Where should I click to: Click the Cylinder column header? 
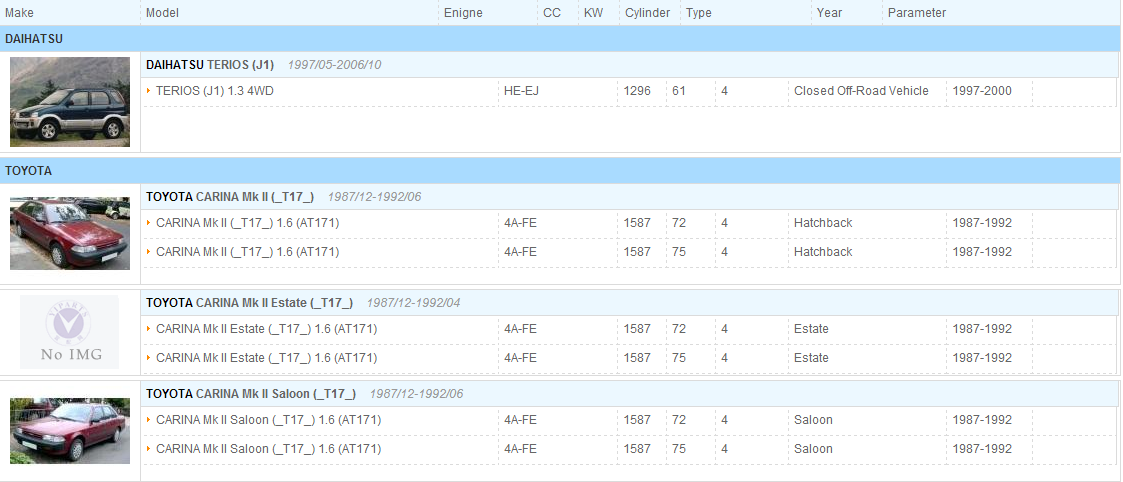pyautogui.click(x=647, y=13)
